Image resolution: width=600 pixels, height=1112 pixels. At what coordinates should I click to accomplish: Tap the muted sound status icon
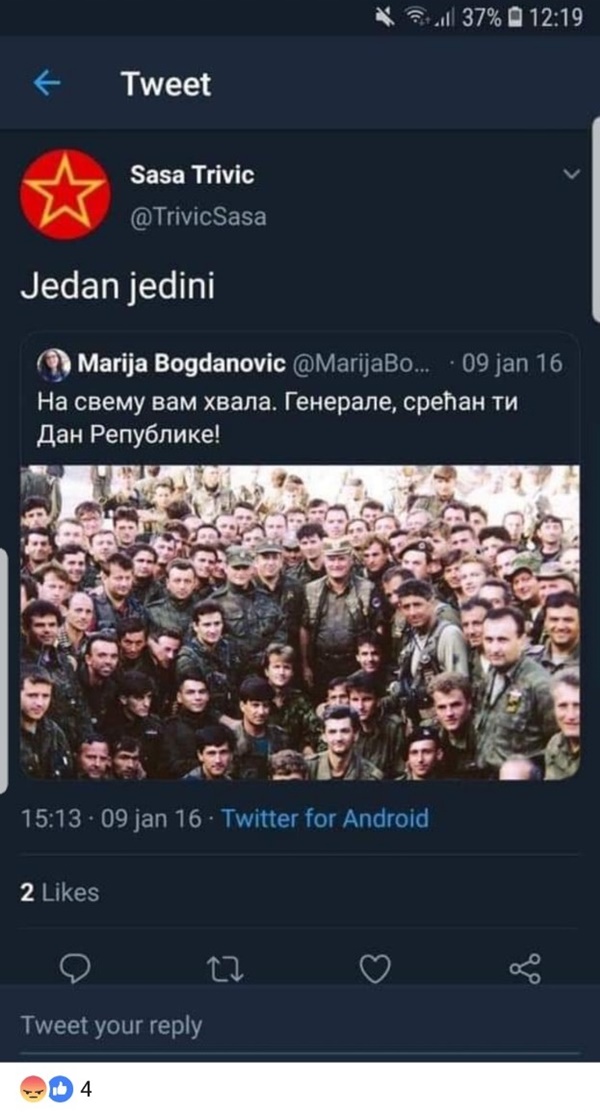386,17
